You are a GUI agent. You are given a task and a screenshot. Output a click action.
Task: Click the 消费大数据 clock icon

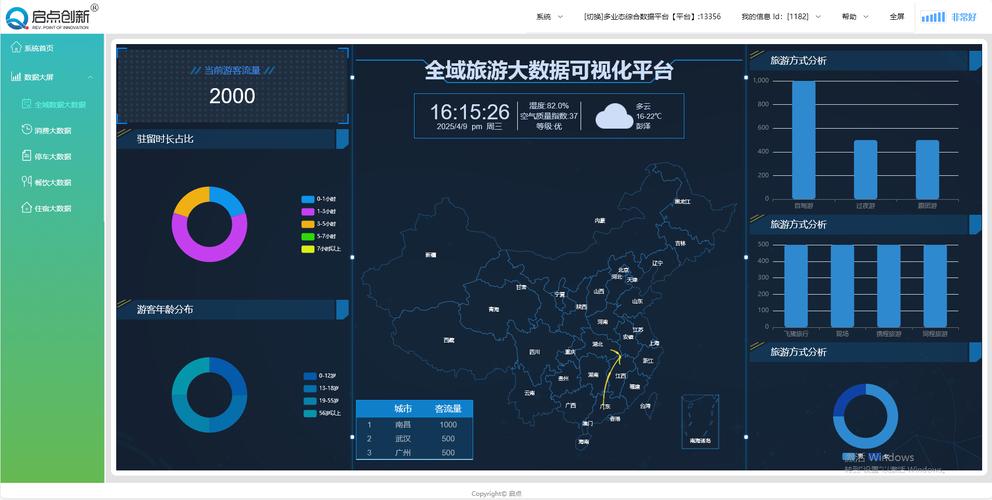[27, 130]
